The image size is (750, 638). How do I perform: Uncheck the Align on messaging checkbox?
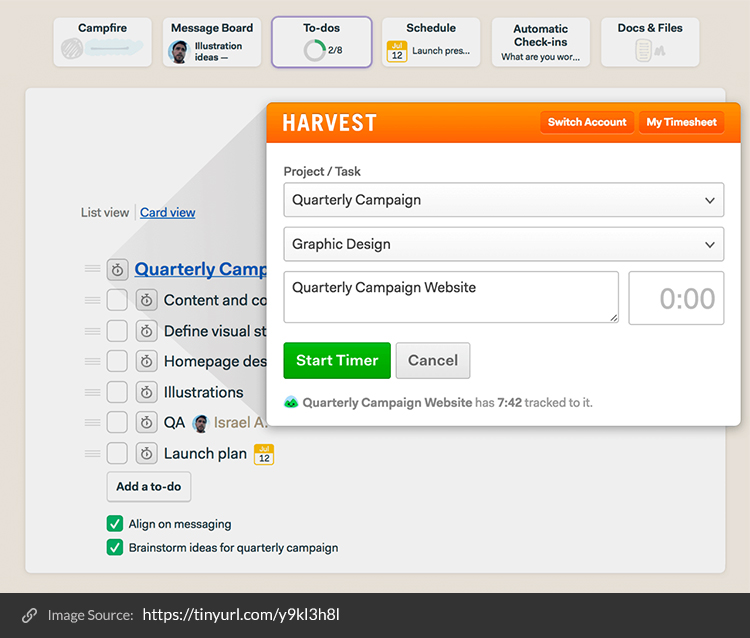115,524
